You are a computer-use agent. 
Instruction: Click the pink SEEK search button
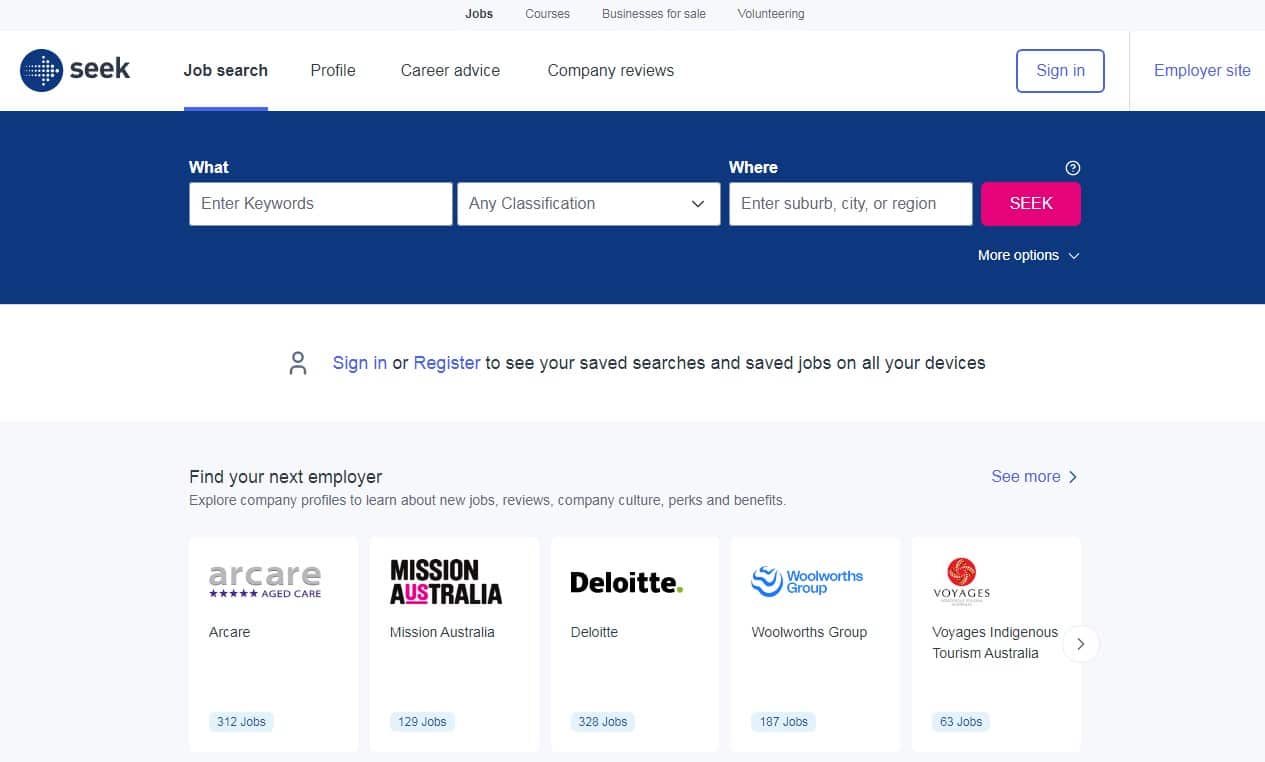[x=1031, y=204]
